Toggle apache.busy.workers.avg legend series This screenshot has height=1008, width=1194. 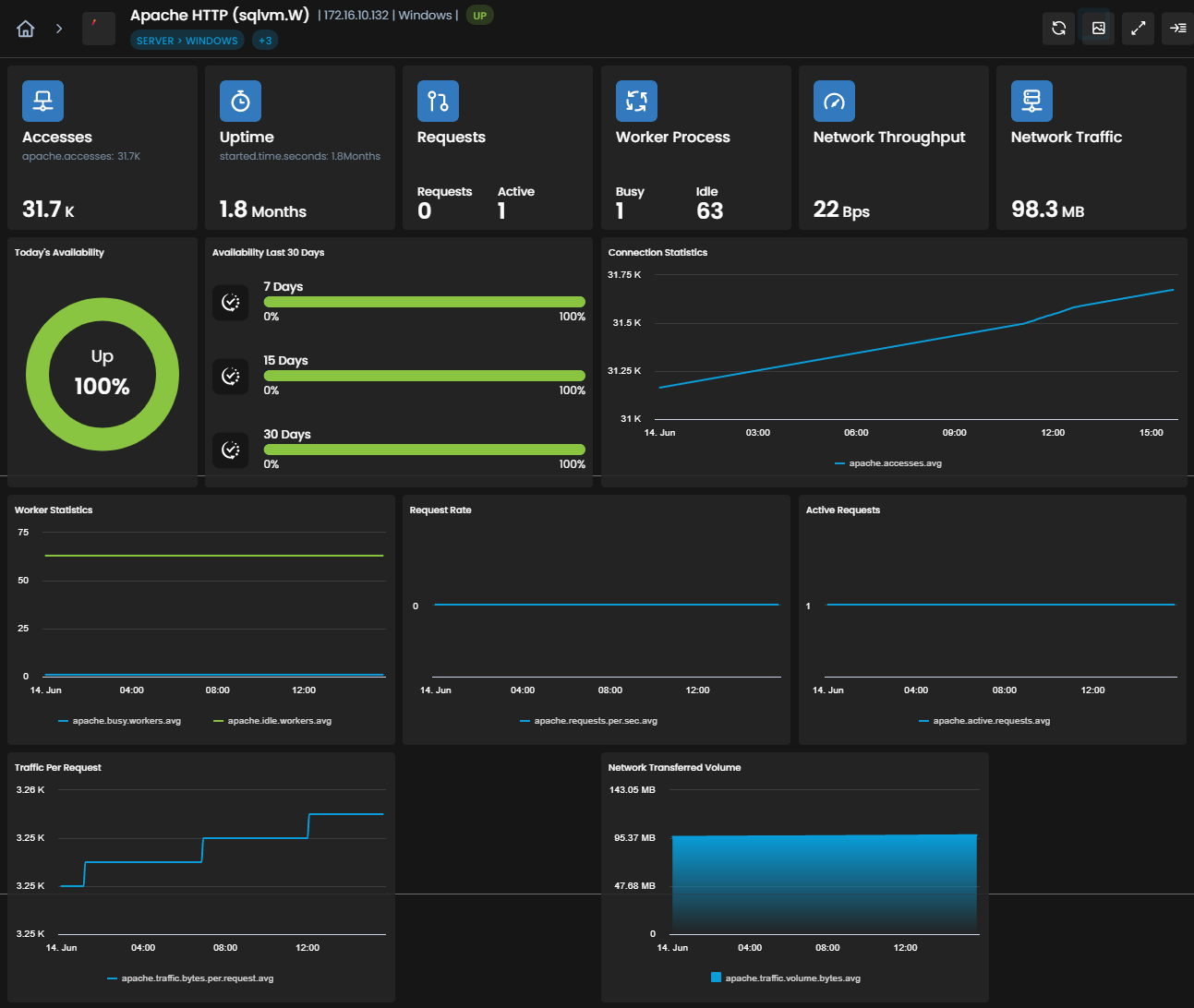pyautogui.click(x=119, y=721)
